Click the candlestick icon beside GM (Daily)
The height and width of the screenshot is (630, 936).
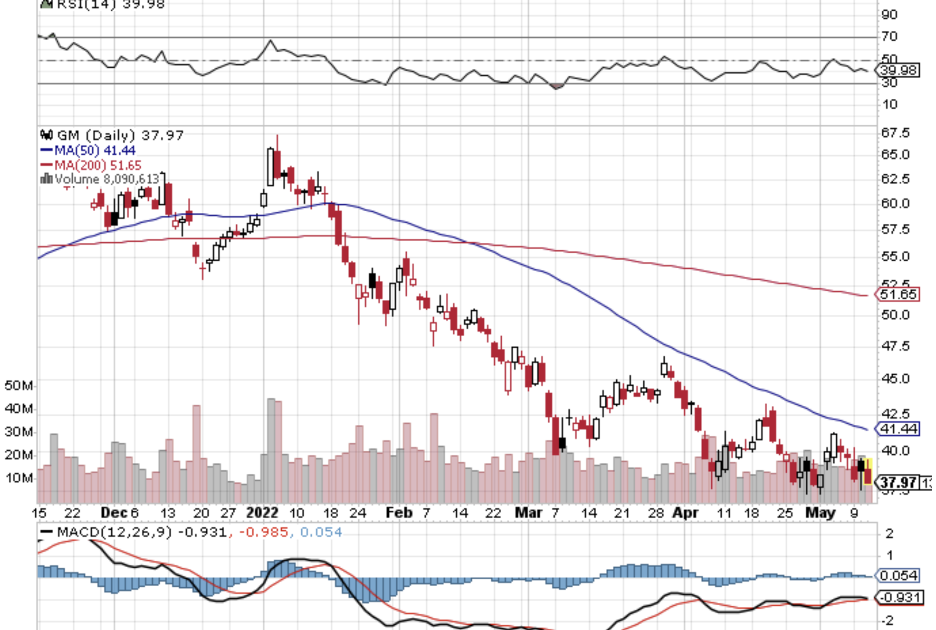point(44,135)
